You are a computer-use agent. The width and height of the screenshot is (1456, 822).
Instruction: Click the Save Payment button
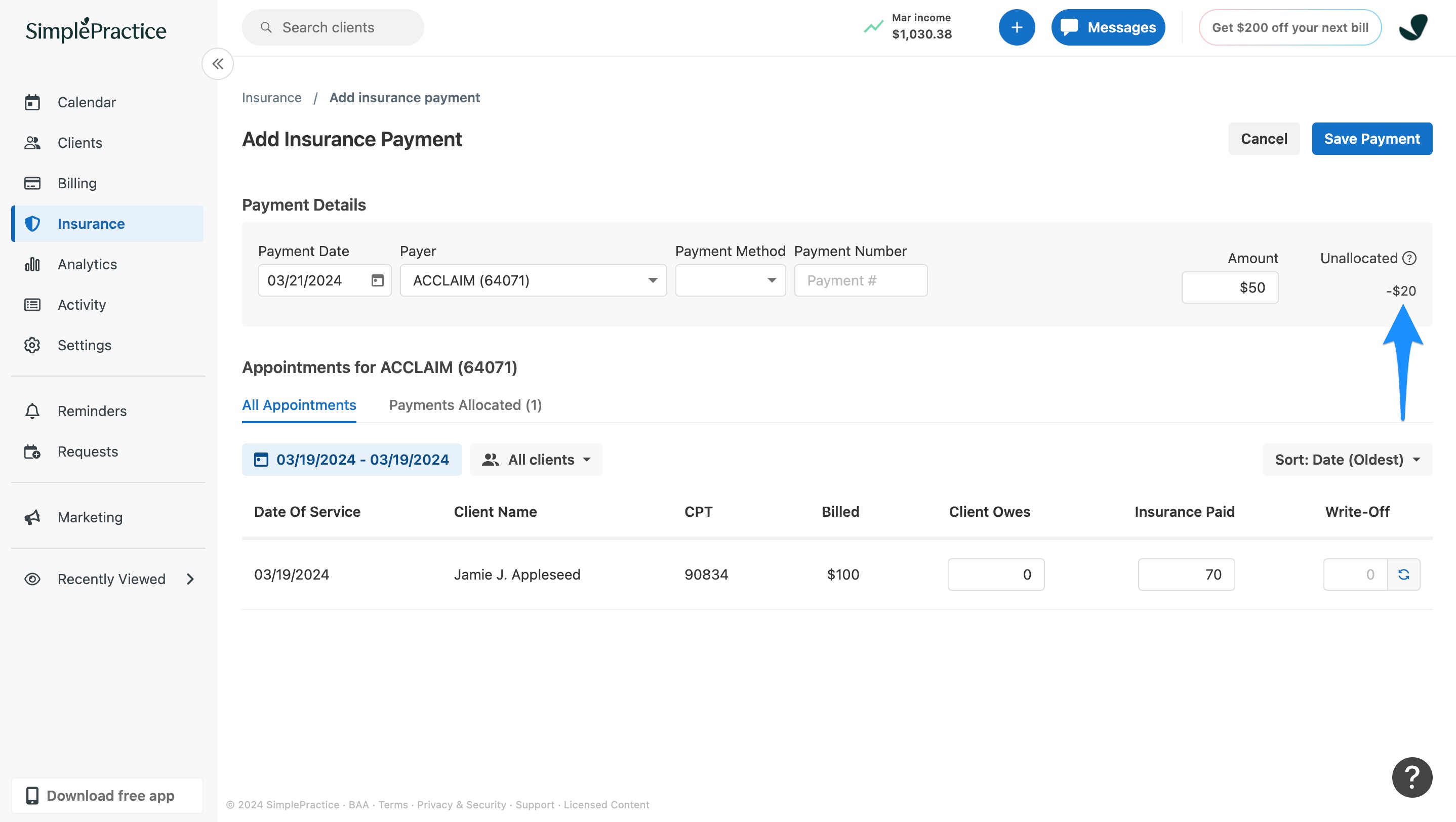coord(1372,138)
